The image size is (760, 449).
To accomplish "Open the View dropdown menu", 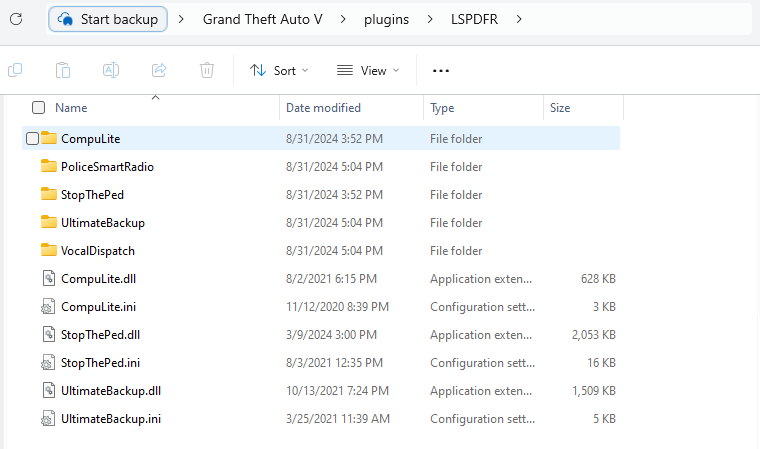I will [368, 71].
